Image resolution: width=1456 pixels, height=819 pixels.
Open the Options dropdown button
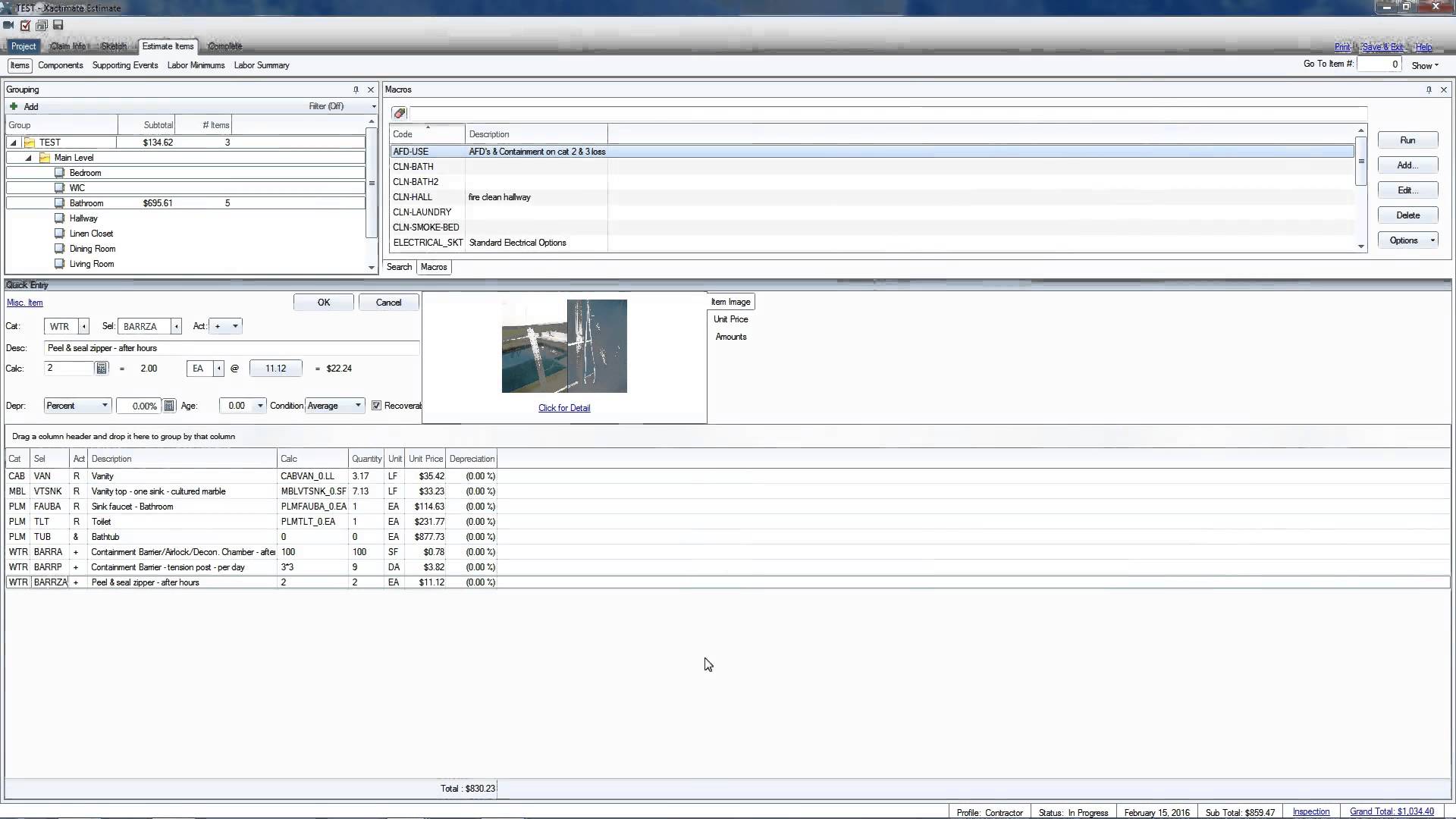(1407, 240)
